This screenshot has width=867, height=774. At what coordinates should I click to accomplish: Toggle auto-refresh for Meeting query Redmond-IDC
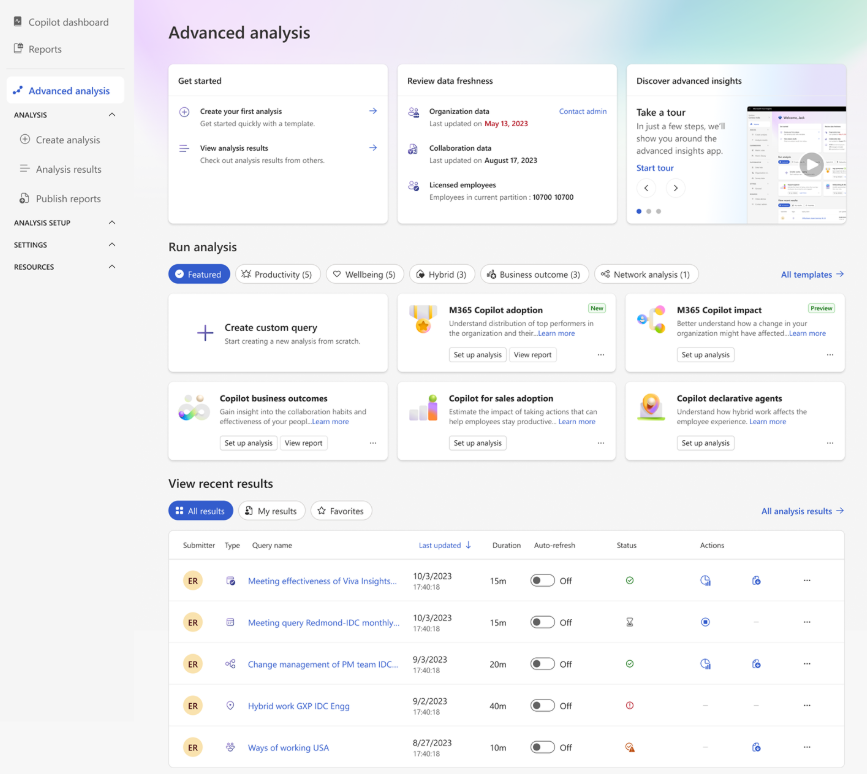(x=542, y=622)
